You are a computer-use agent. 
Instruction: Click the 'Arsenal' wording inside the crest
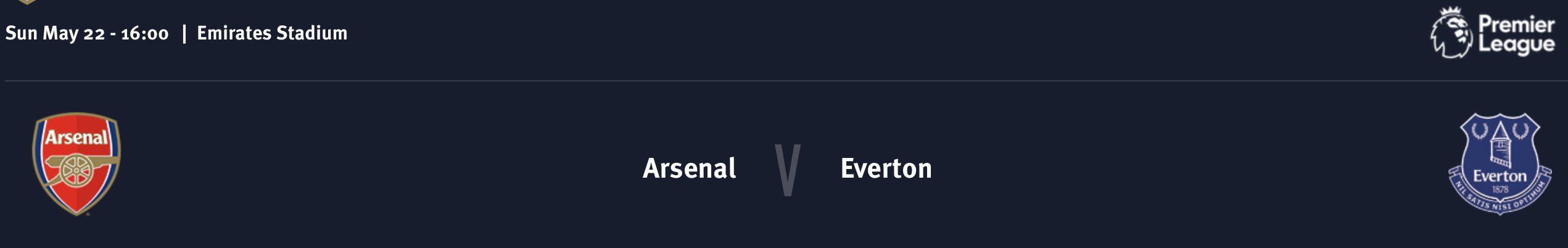(x=76, y=137)
